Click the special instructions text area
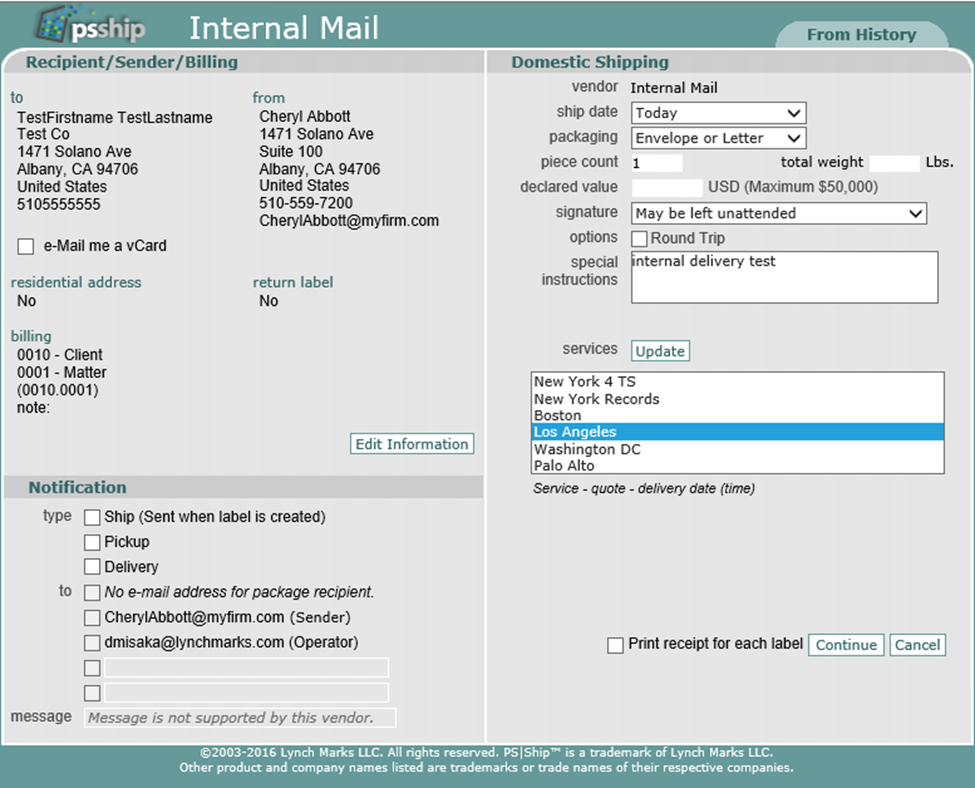Viewport: 975px width, 788px height. click(785, 277)
